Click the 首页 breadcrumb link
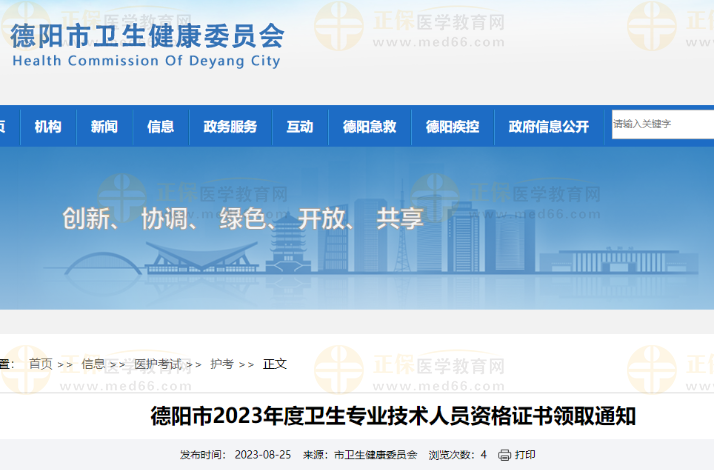The width and height of the screenshot is (714, 470). point(41,364)
